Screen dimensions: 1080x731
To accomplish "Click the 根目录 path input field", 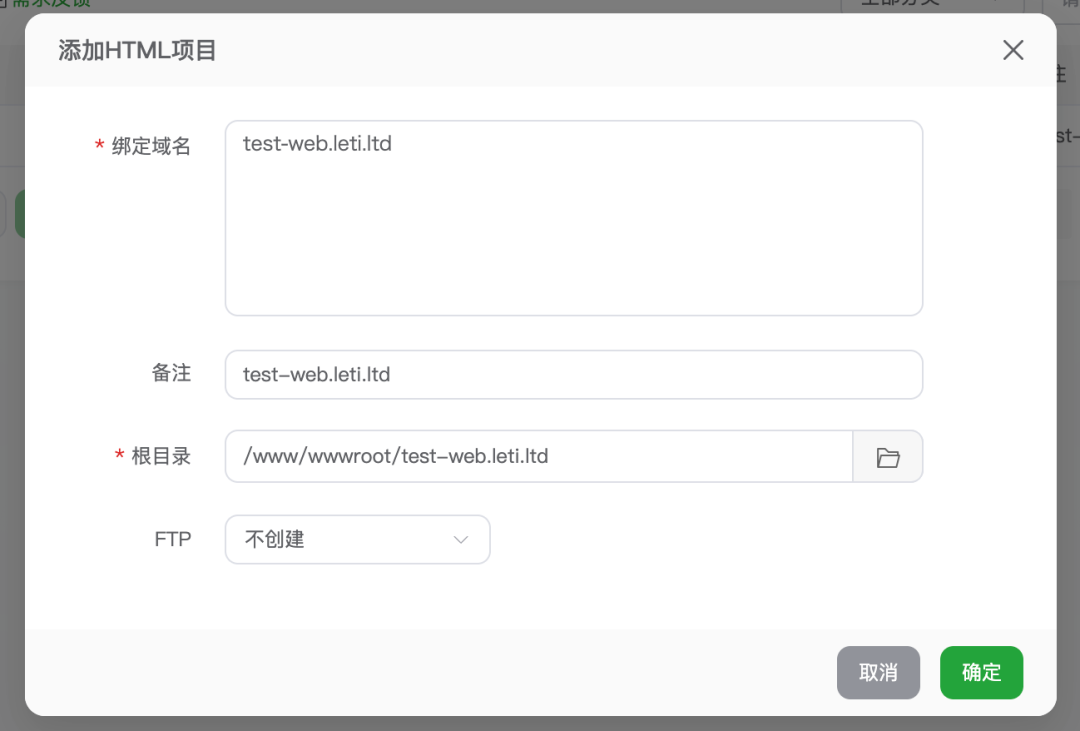I will tap(538, 457).
